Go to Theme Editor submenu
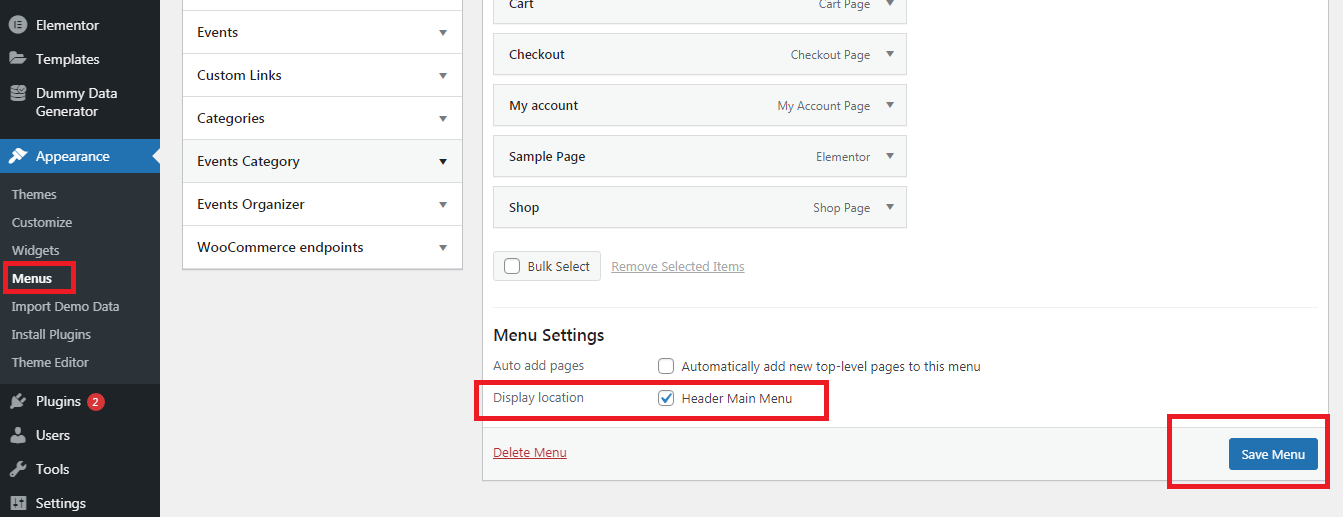The width and height of the screenshot is (1343, 517). tap(50, 362)
